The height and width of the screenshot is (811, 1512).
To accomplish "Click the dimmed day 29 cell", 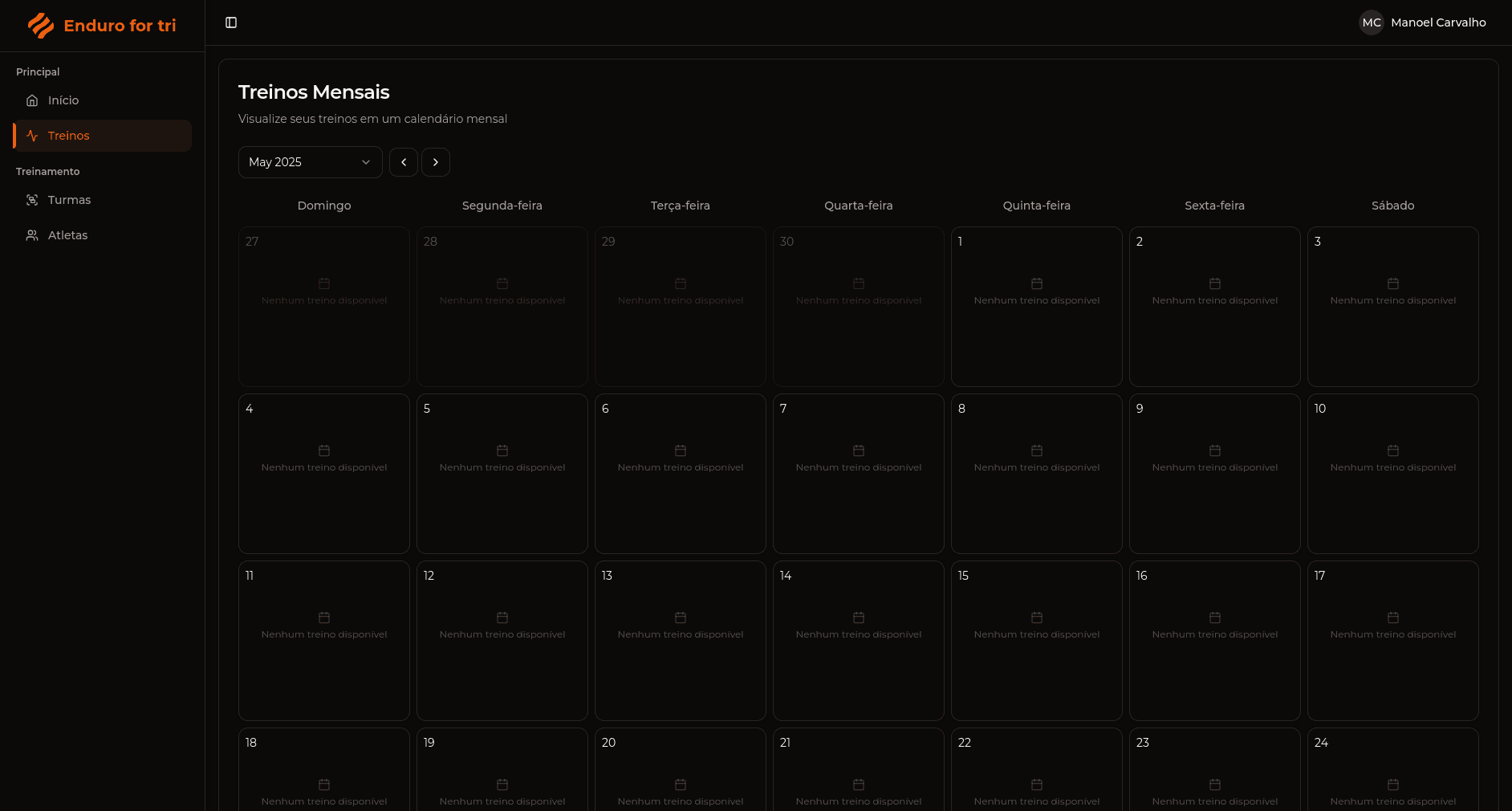I will coord(681,307).
